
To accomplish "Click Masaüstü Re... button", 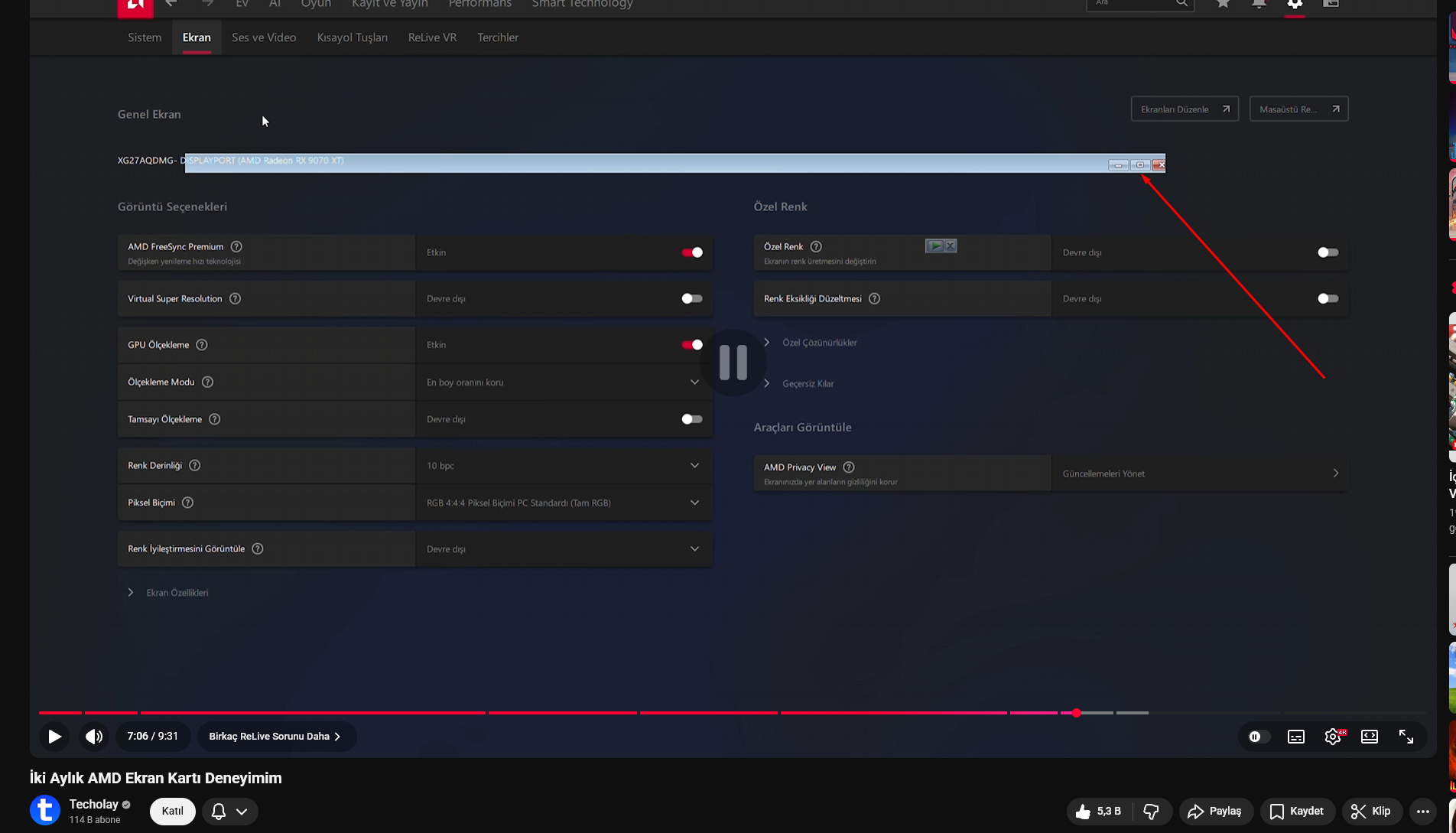I will [1298, 109].
